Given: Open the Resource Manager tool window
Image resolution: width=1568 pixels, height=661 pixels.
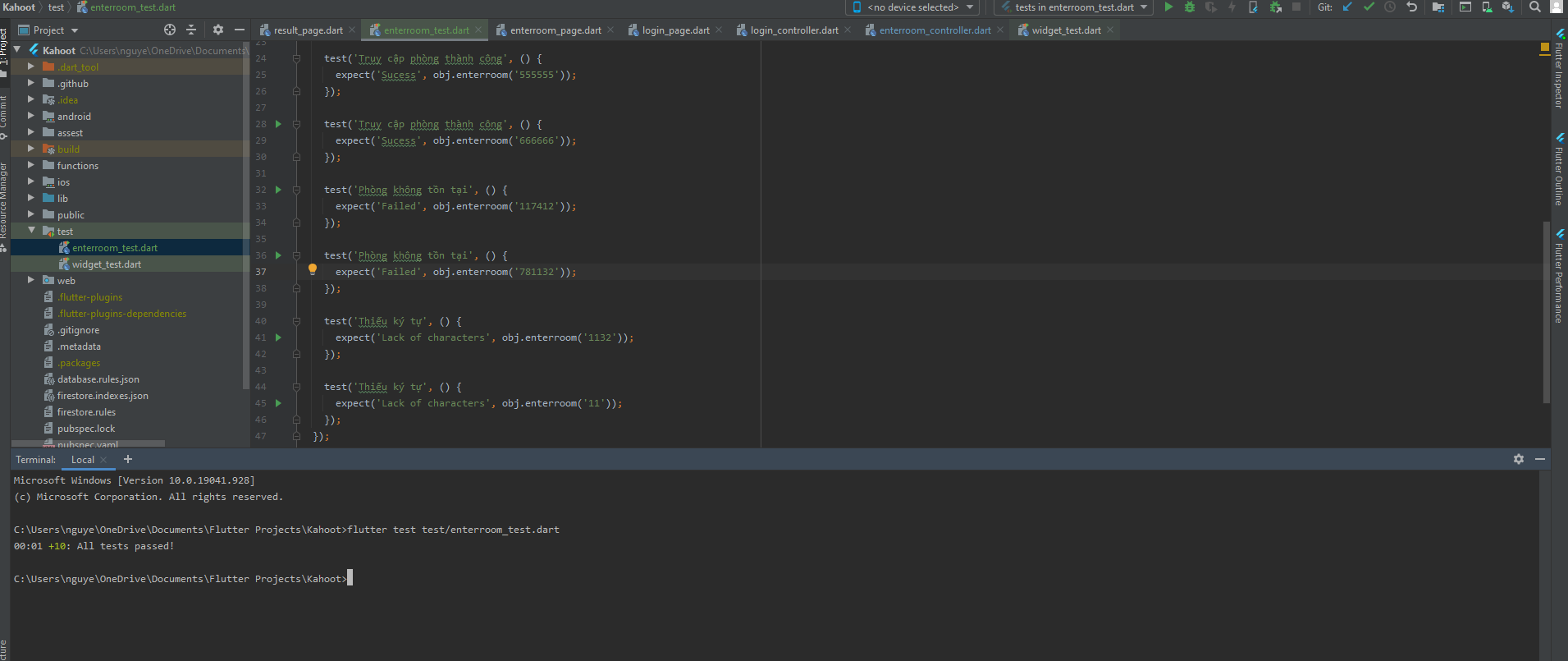Looking at the screenshot, I should click(4, 205).
